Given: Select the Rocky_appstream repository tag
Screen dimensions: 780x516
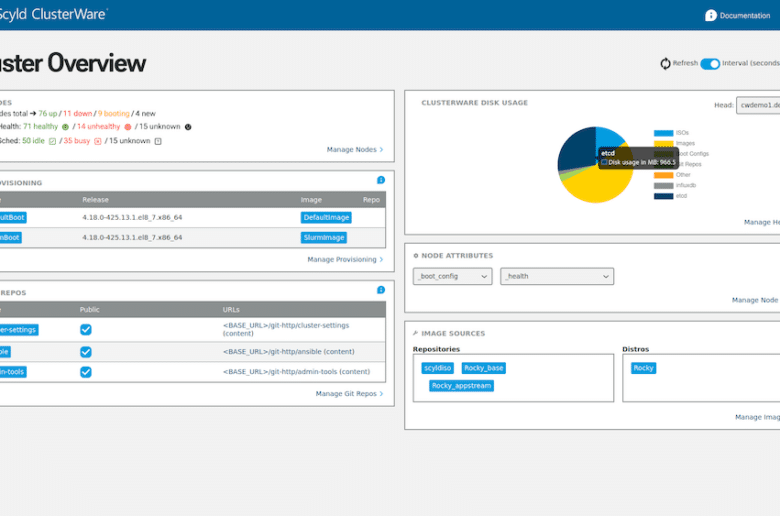Looking at the screenshot, I should 462,386.
